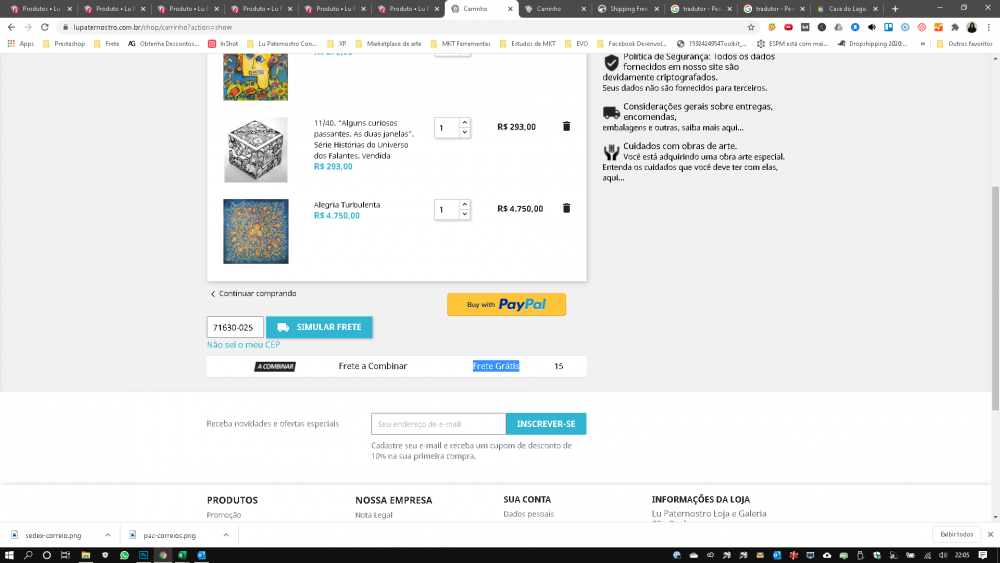
Task: Click the Continuar comprando link
Action: coord(253,293)
